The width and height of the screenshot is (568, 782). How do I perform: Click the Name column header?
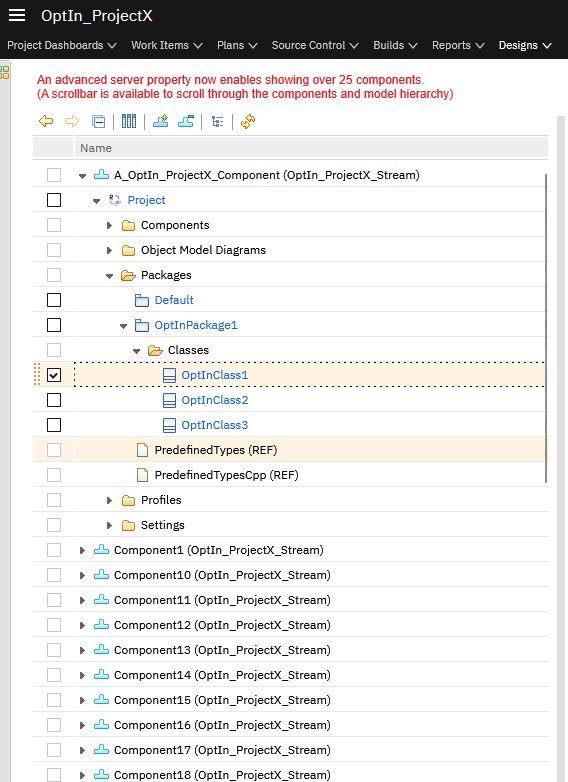point(311,148)
